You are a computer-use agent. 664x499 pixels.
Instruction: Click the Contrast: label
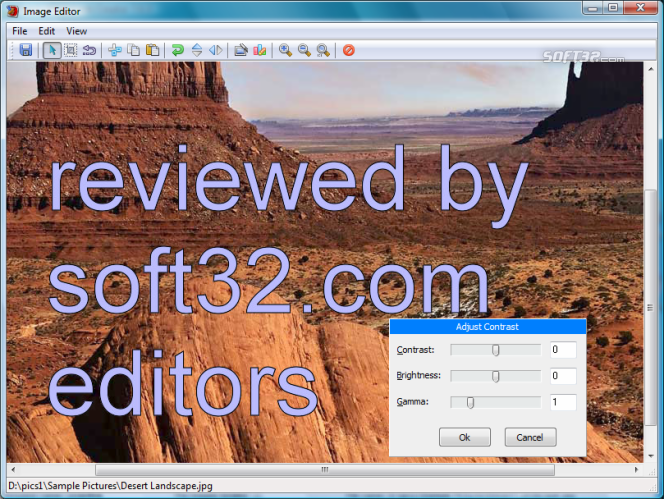(x=415, y=350)
